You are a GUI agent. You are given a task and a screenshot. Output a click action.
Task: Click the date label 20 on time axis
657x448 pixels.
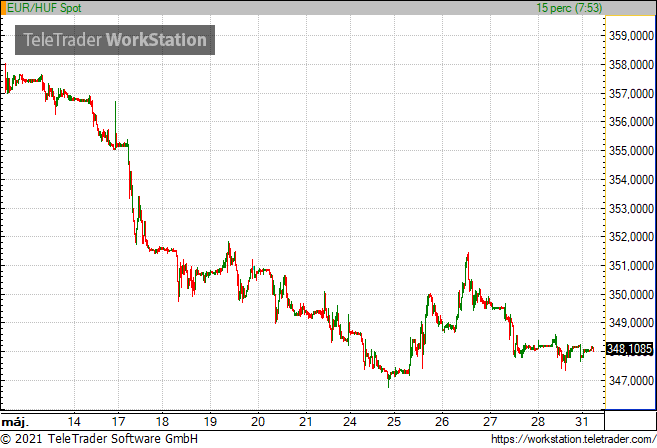(x=258, y=422)
